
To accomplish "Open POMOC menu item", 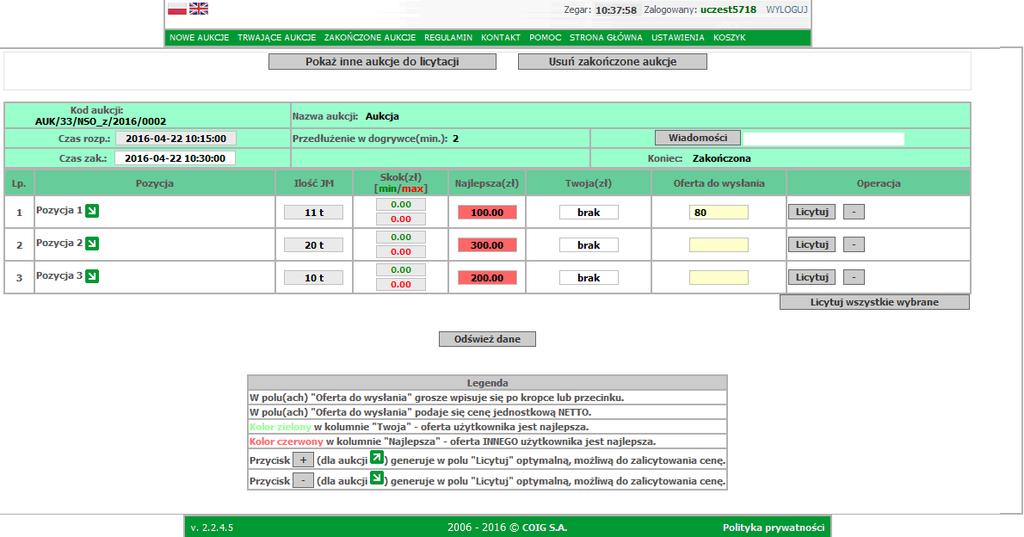I will tap(545, 38).
